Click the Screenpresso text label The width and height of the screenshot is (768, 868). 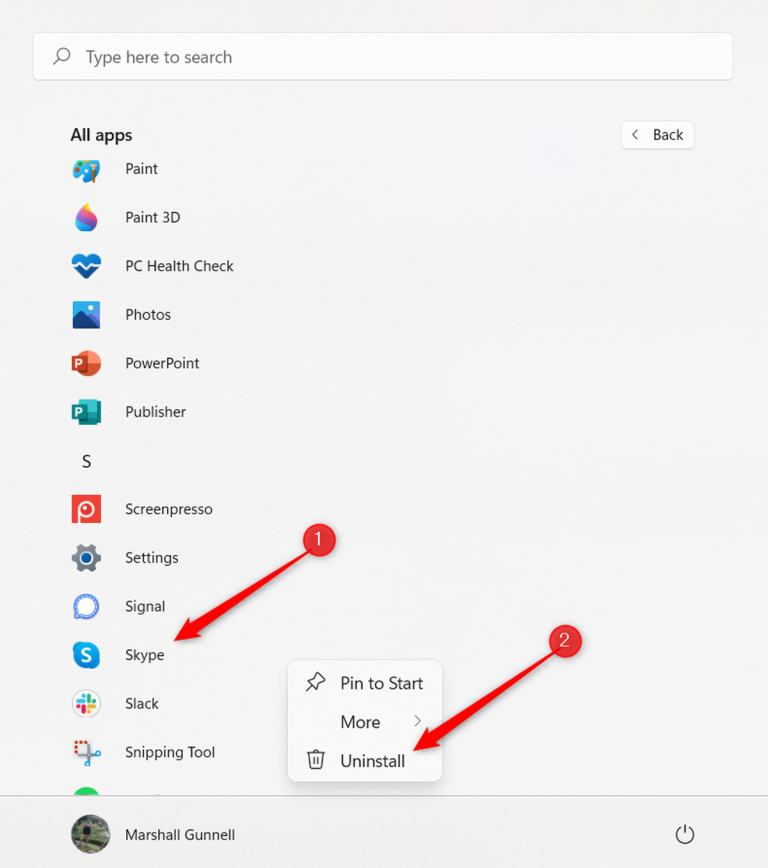(x=169, y=510)
